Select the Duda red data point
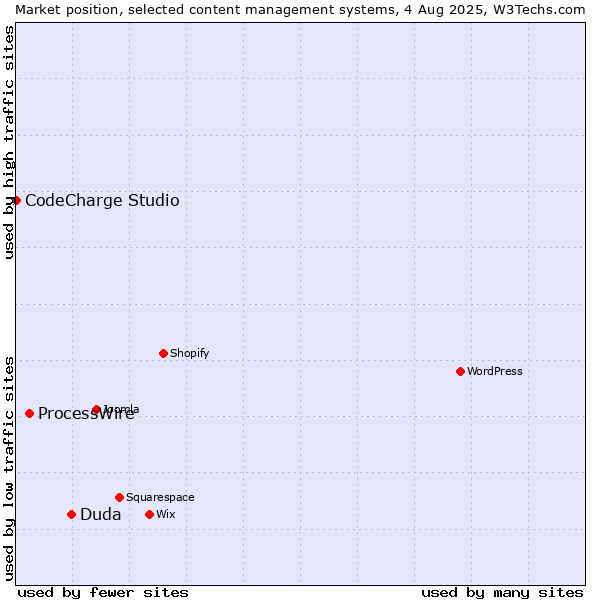 coord(71,514)
